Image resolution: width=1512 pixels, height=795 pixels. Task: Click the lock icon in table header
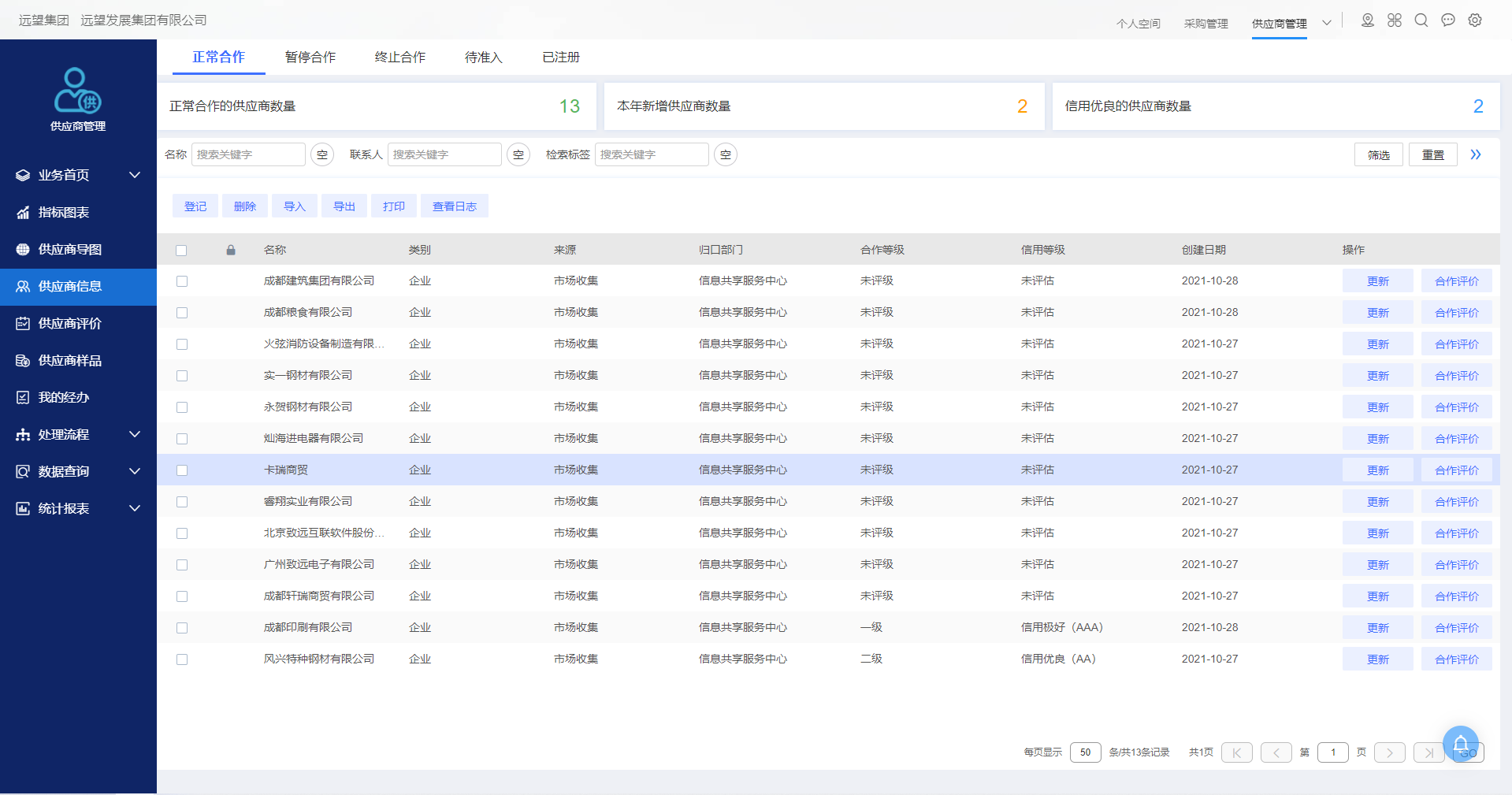tap(231, 250)
